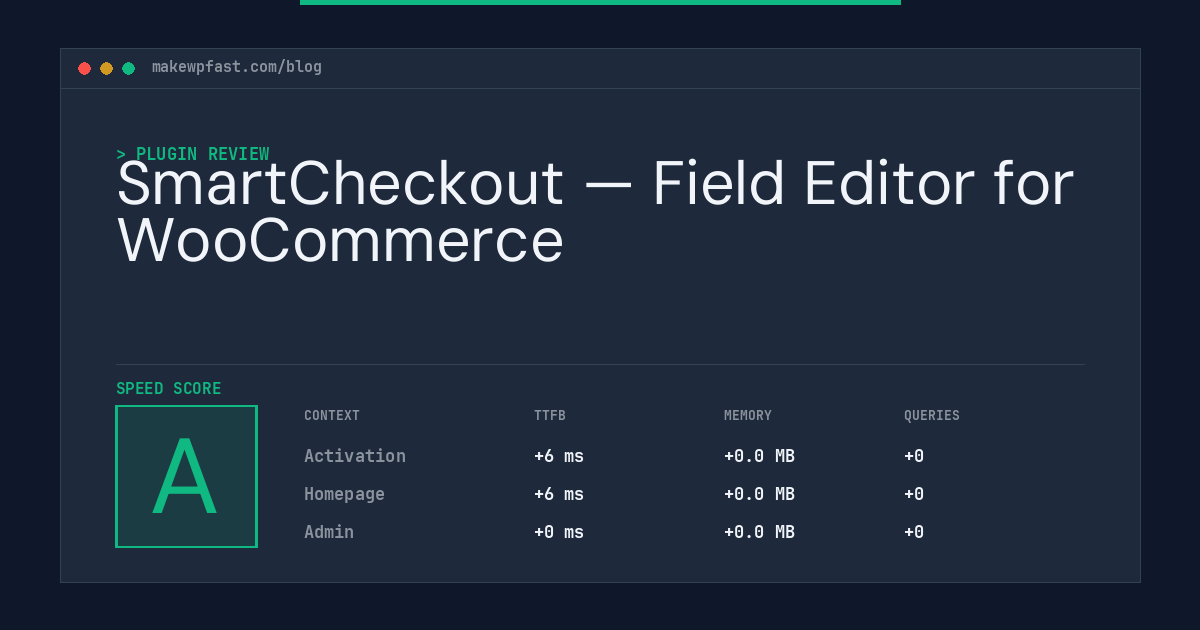Click Homepage memory value +0.0 MB
Viewport: 1200px width, 630px height.
pyautogui.click(x=759, y=494)
